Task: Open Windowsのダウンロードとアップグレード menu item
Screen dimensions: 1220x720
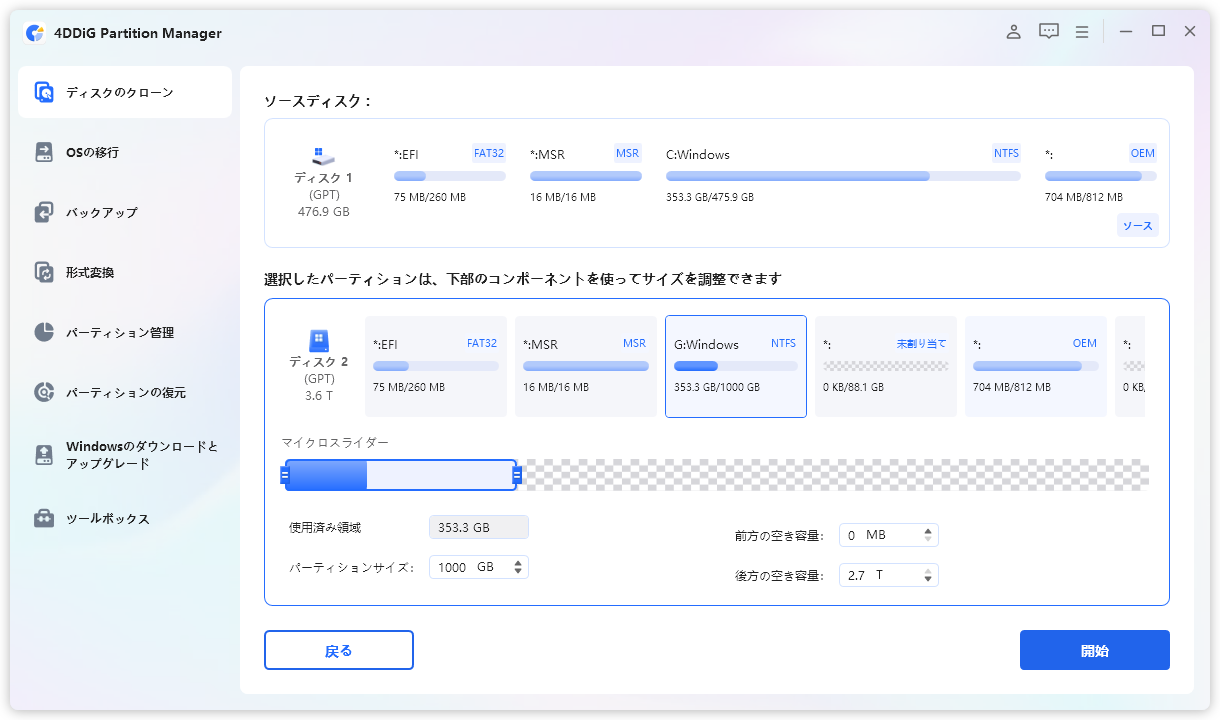Action: click(125, 455)
